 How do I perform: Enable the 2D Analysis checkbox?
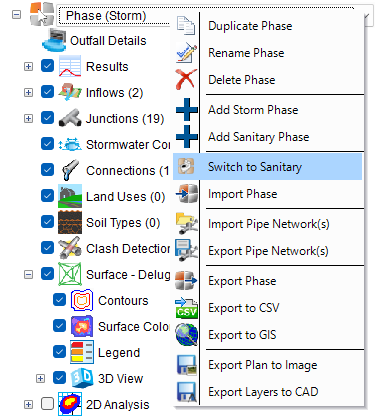[x=47, y=404]
